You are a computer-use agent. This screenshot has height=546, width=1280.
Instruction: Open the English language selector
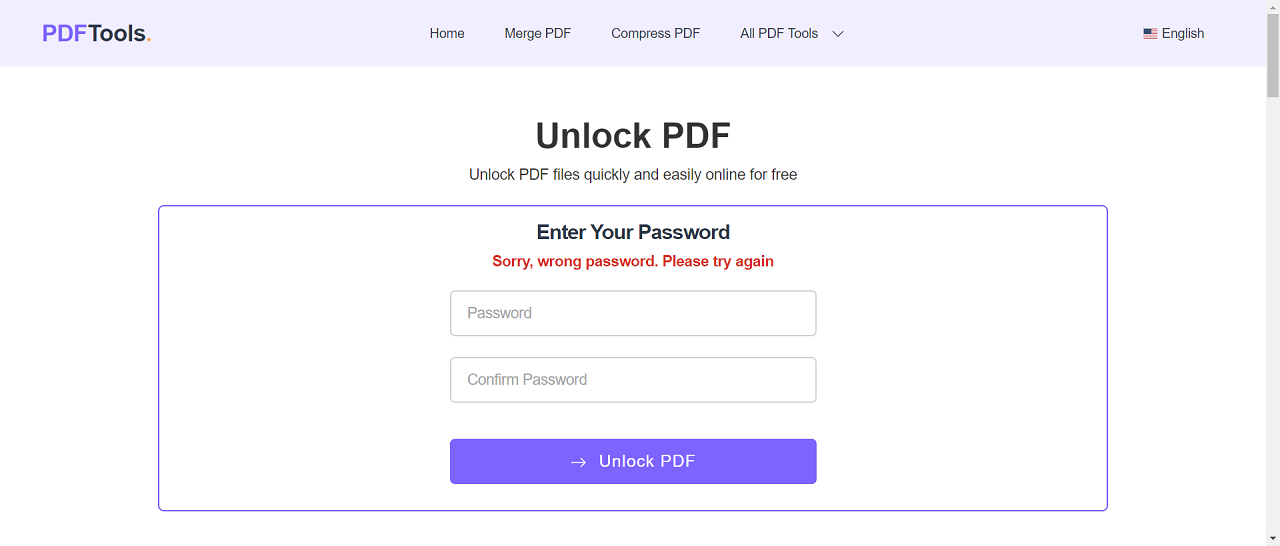pyautogui.click(x=1182, y=34)
